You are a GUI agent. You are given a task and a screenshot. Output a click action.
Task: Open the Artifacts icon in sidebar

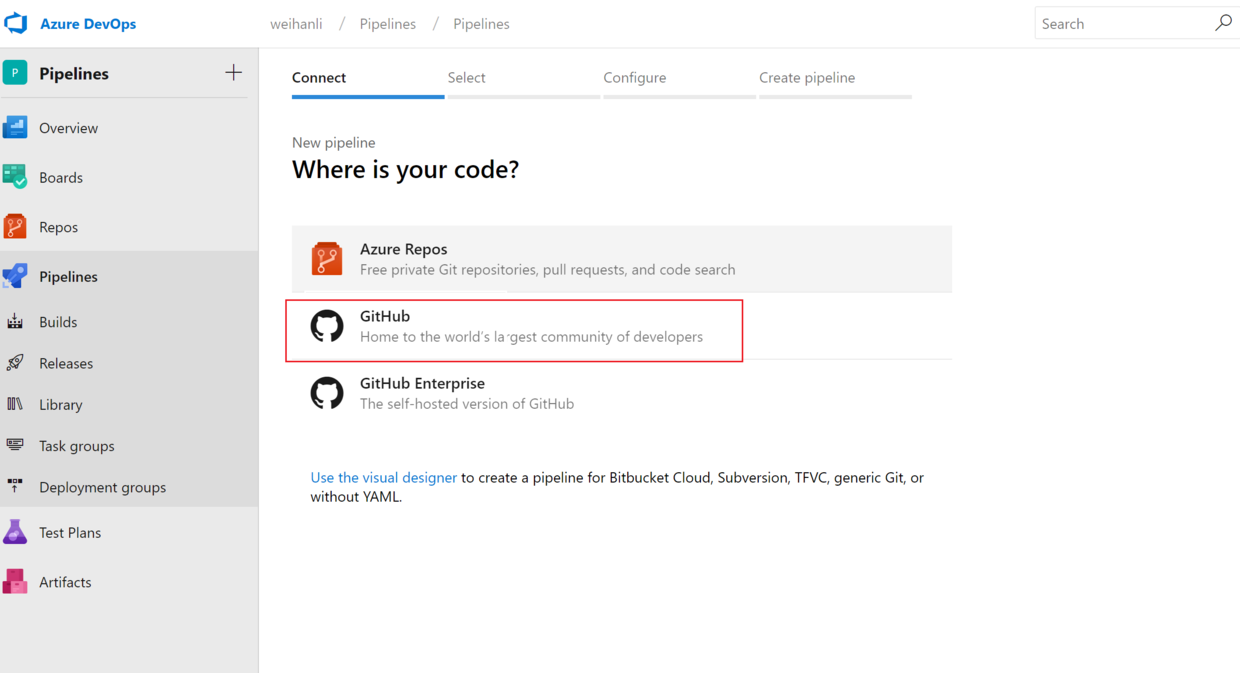tap(15, 581)
